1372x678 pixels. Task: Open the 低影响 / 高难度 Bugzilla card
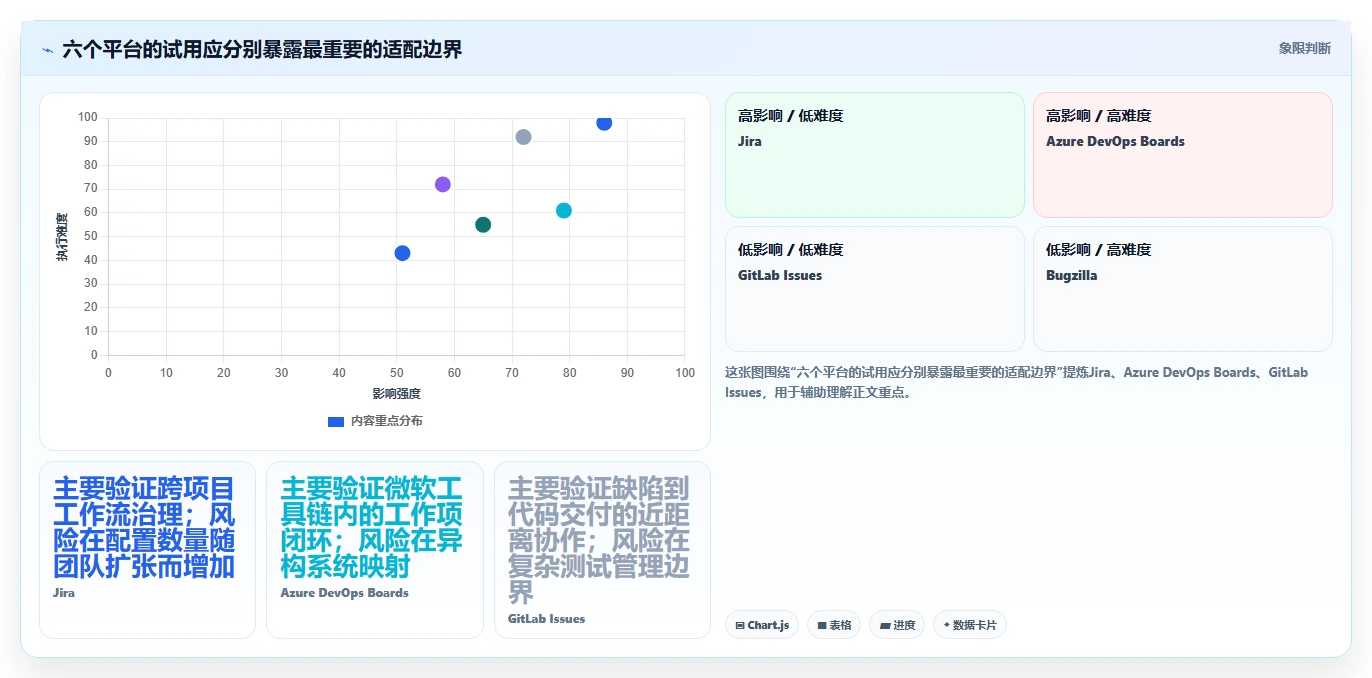point(1183,289)
